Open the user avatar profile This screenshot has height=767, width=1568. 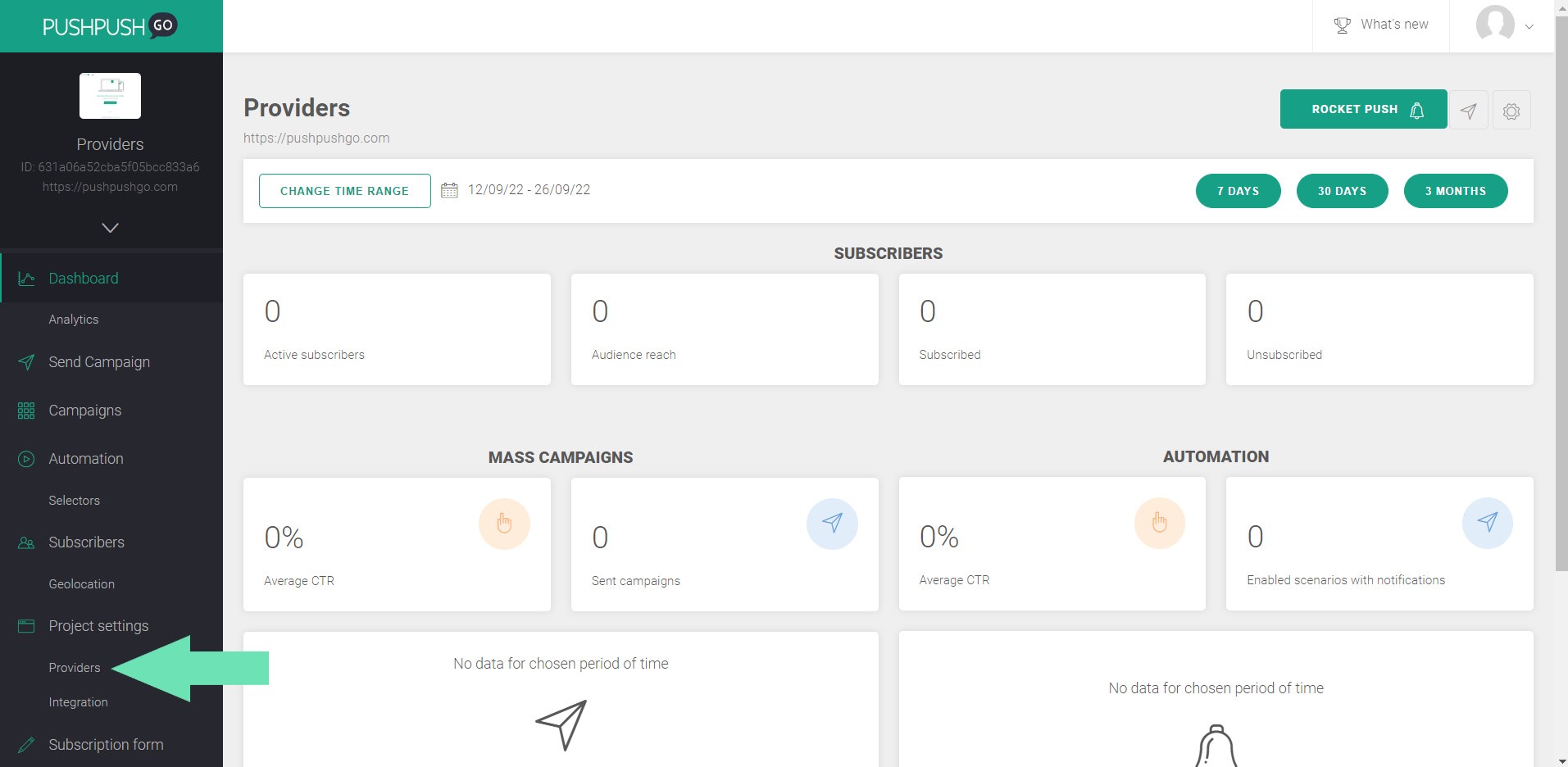click(1495, 24)
